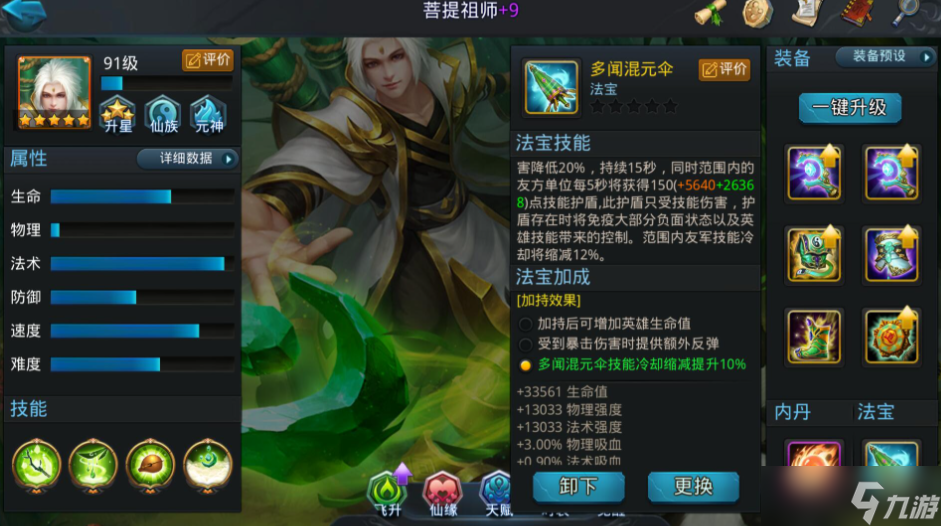Viewport: 941px width, 526px height.
Task: Open the 升星 star upgrade icon
Action: tap(118, 114)
